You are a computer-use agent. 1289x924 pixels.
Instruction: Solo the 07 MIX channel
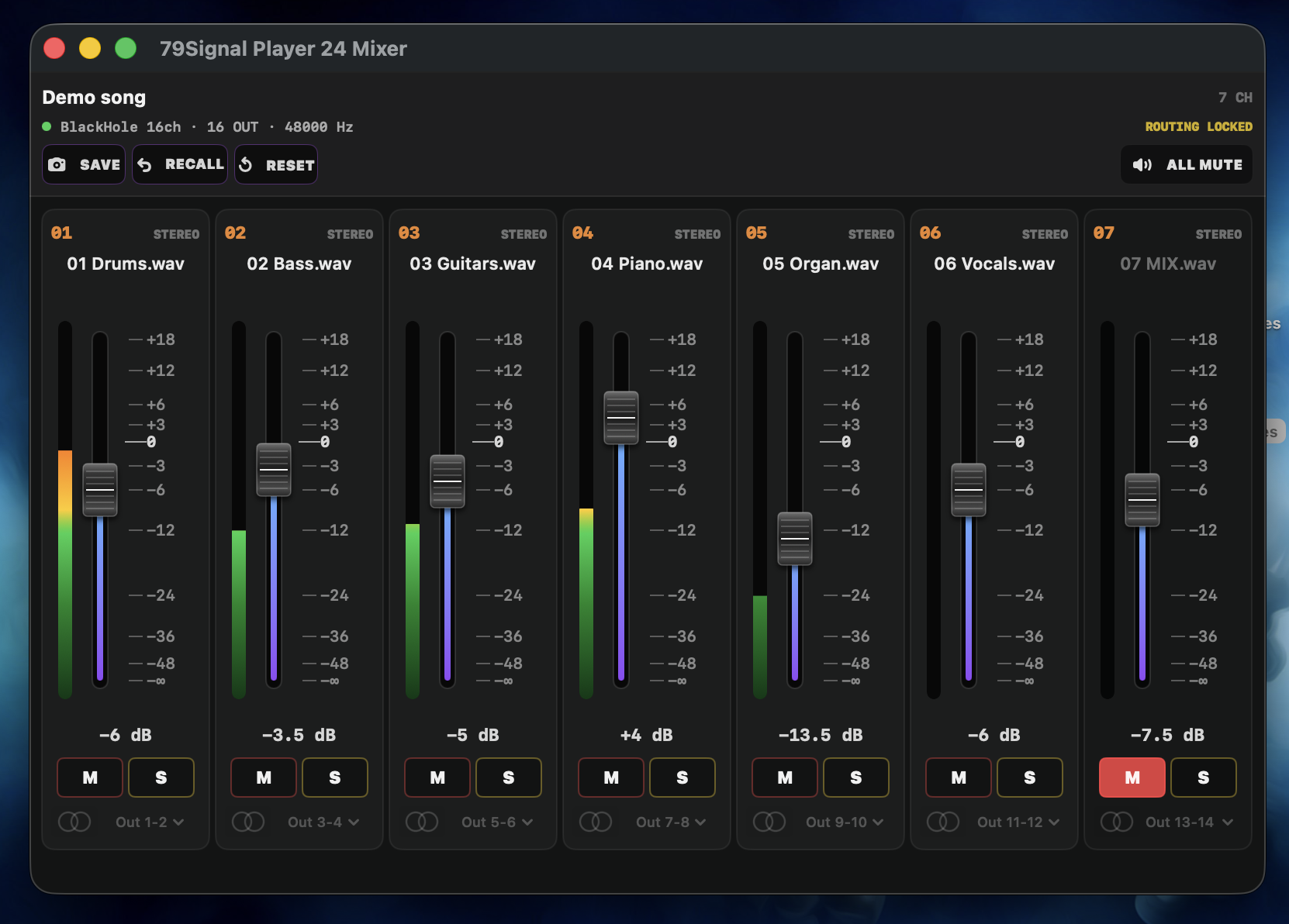coord(1204,777)
